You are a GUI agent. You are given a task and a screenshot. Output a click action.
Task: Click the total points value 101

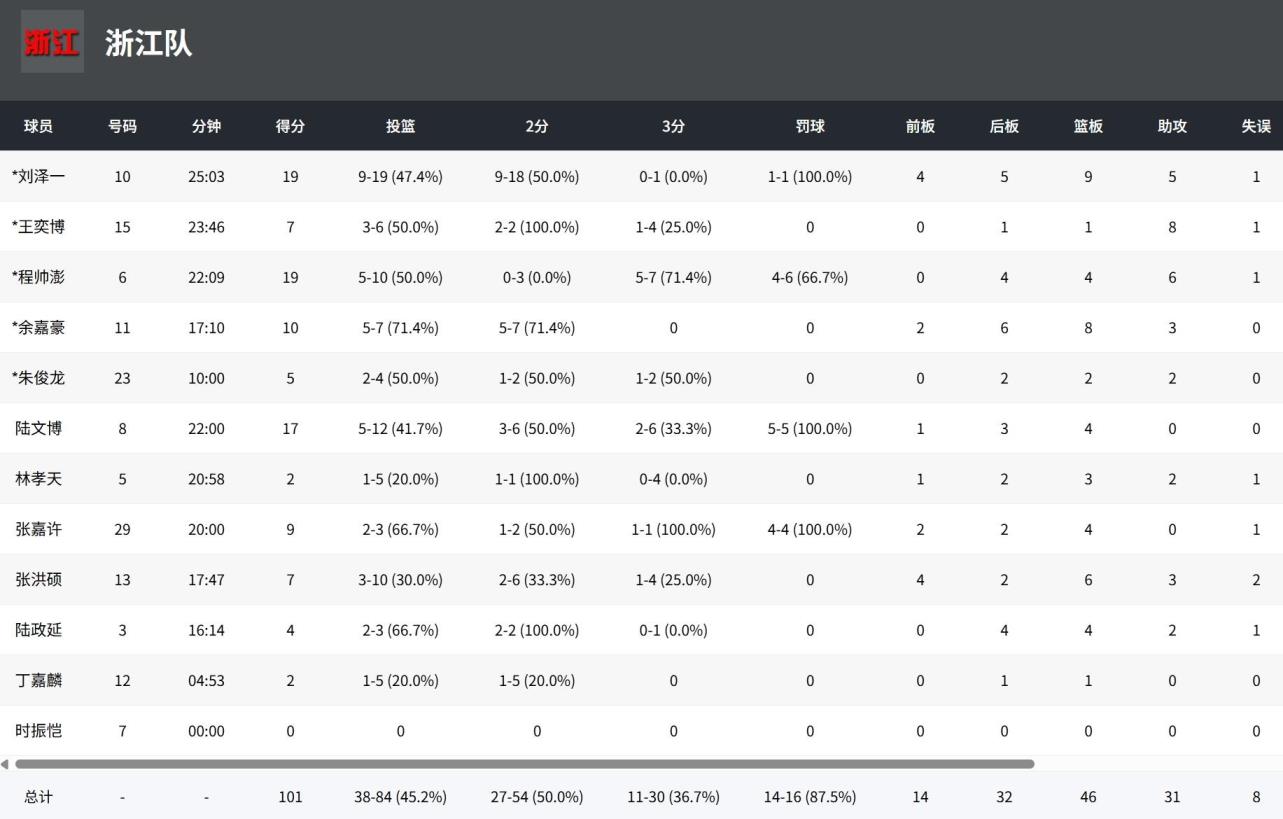pos(290,797)
